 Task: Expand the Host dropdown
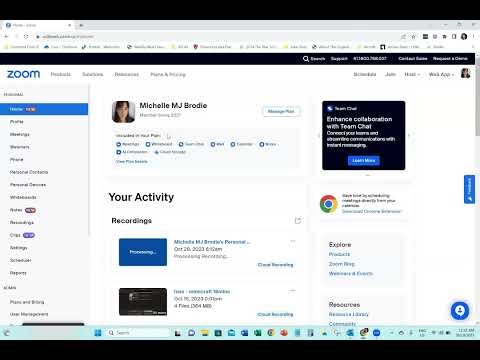412,74
